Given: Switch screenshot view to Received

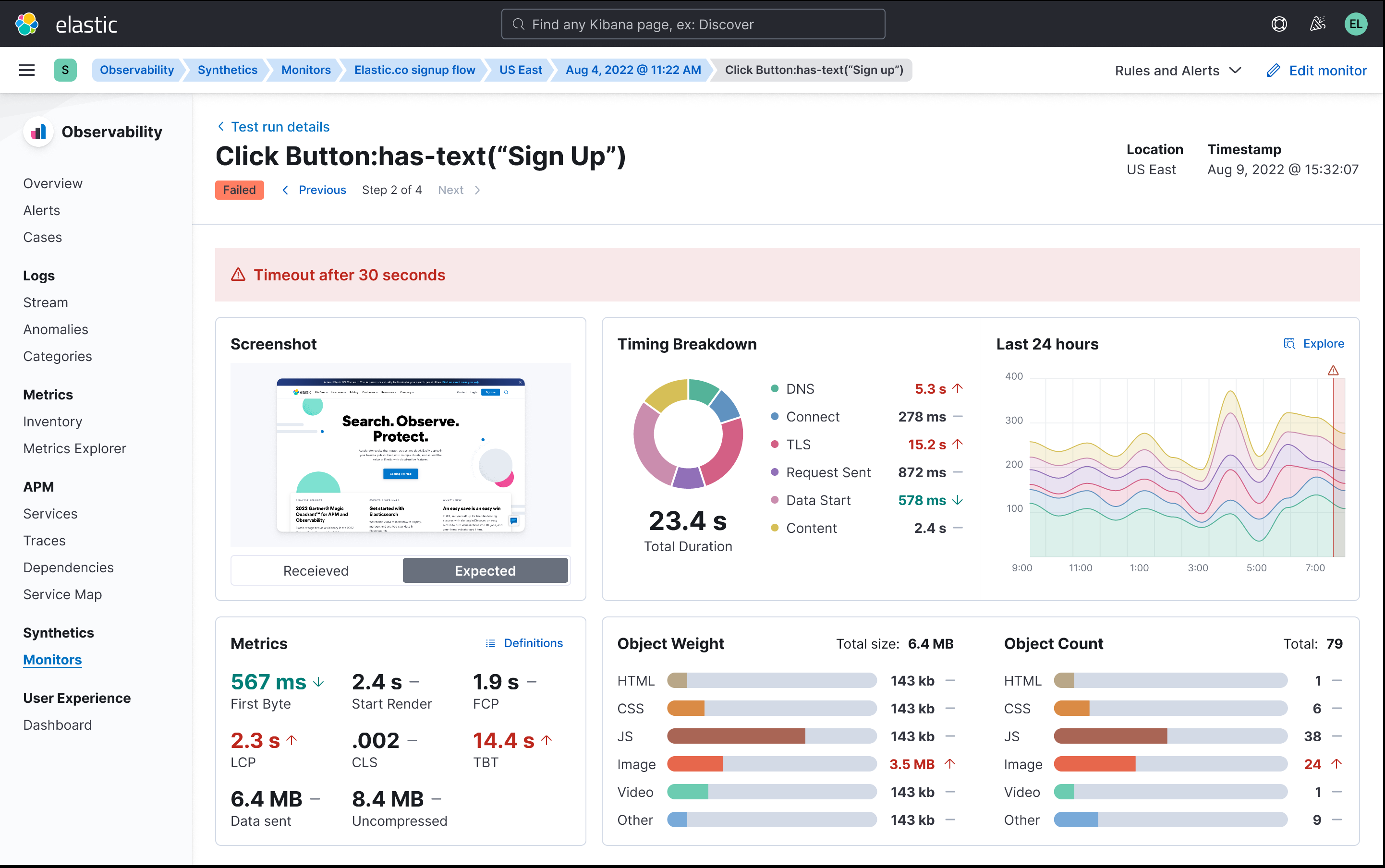Looking at the screenshot, I should pyautogui.click(x=316, y=571).
